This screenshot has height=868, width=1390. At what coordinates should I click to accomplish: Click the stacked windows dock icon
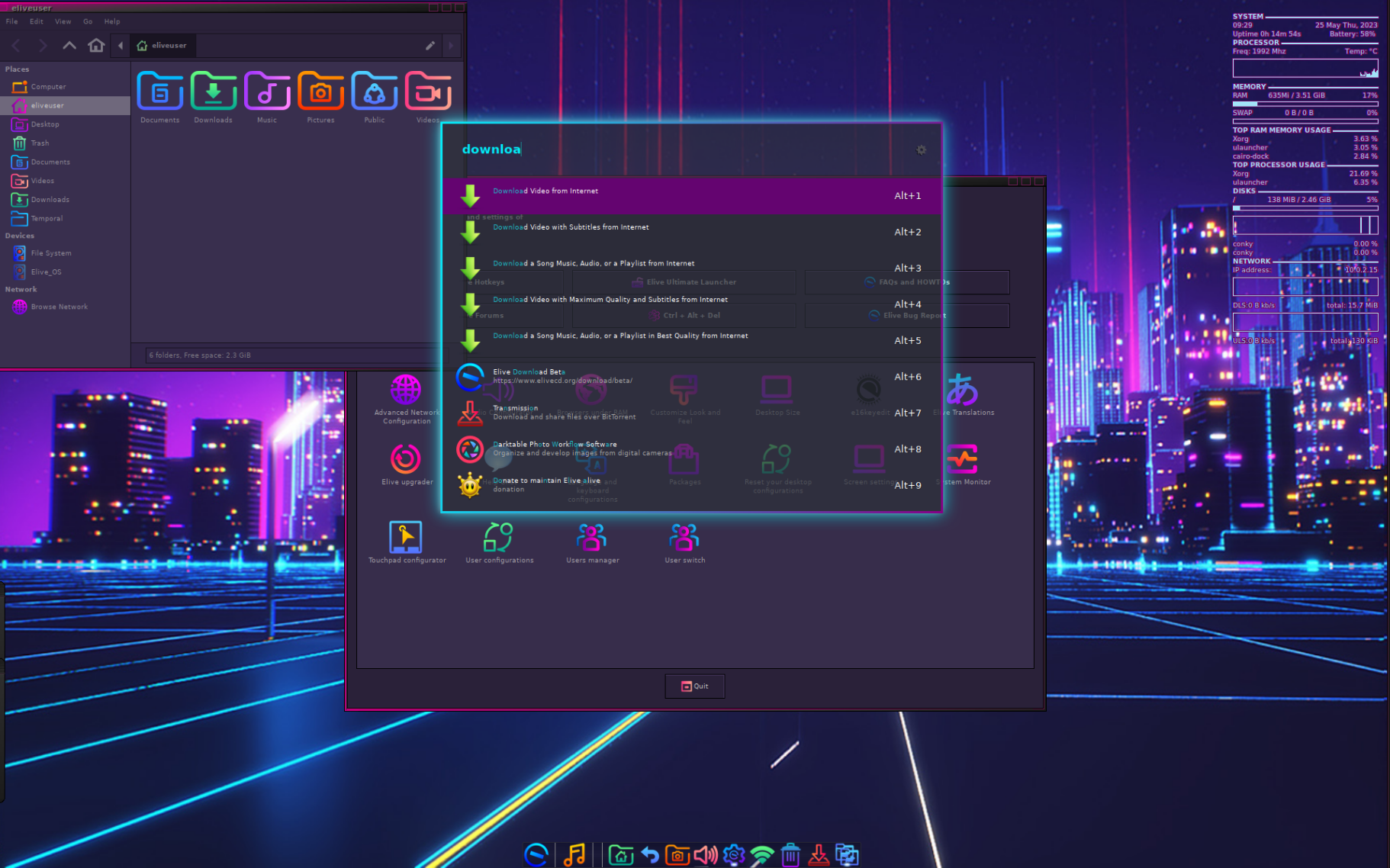click(847, 855)
